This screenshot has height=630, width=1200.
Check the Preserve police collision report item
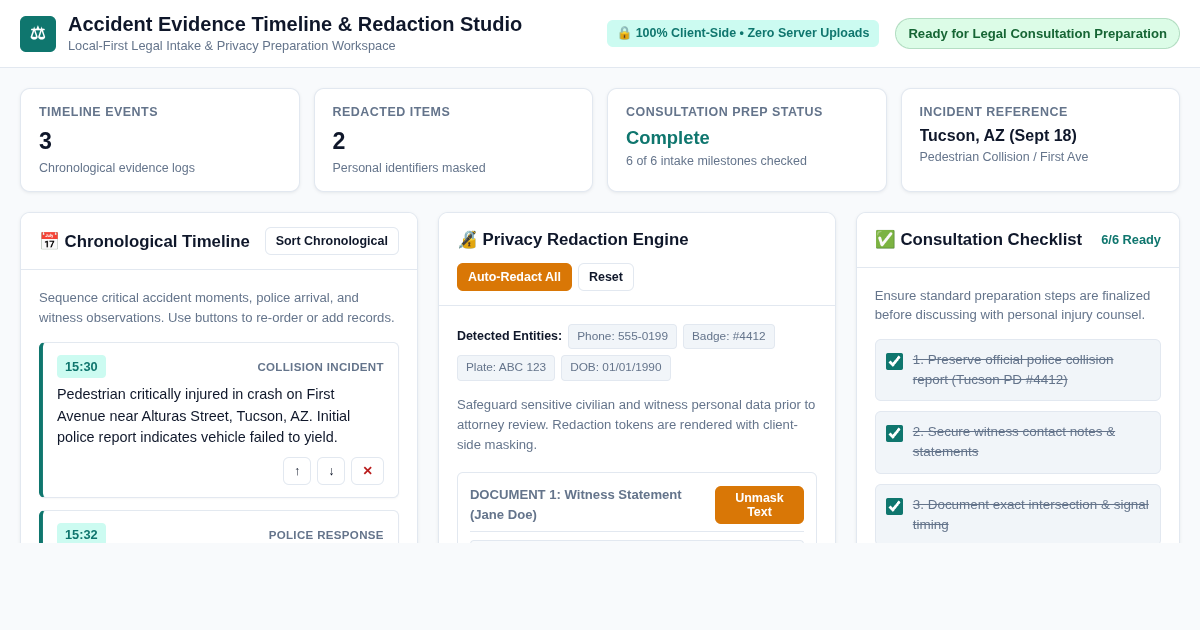tap(894, 361)
